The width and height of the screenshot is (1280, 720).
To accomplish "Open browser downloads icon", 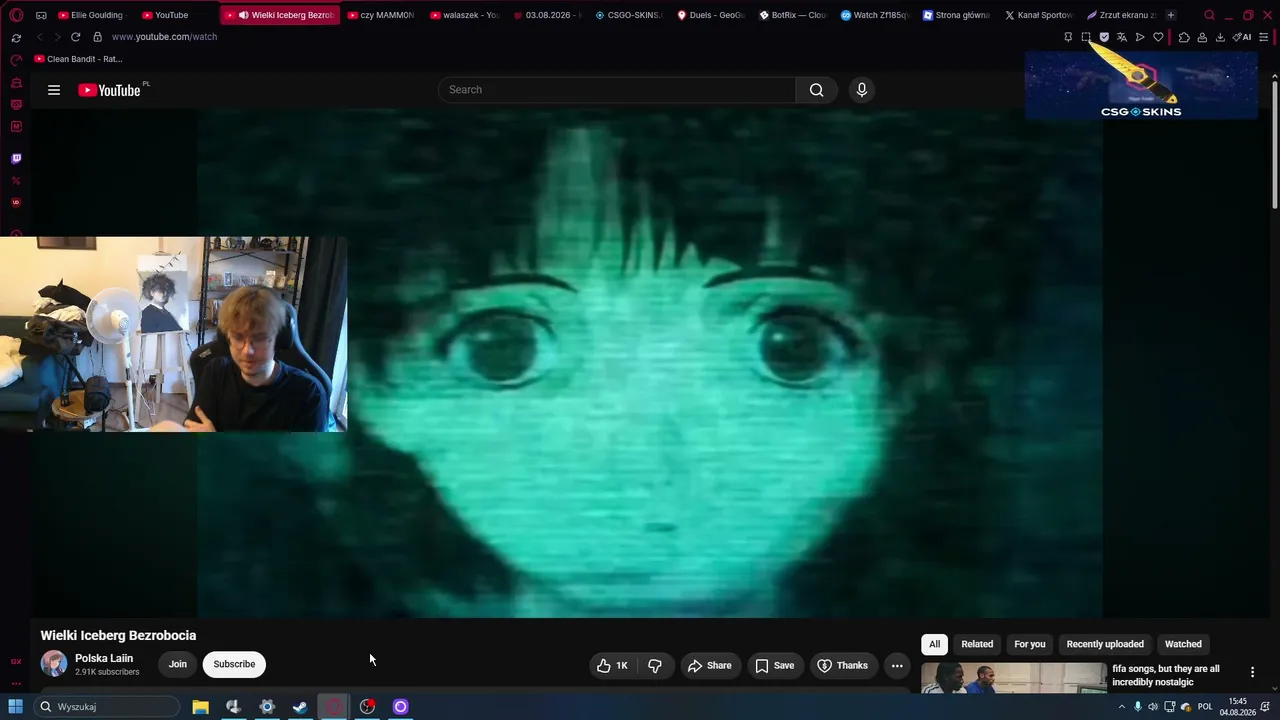I will (1220, 37).
